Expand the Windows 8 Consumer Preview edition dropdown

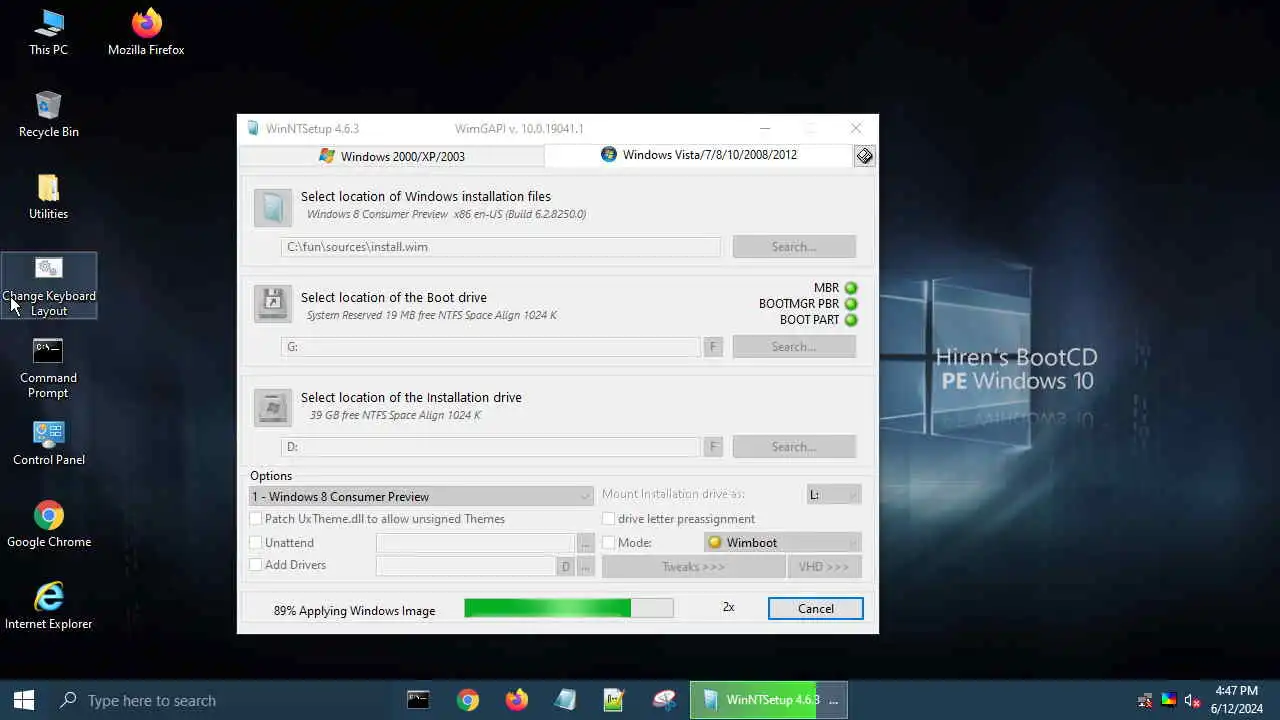point(421,496)
